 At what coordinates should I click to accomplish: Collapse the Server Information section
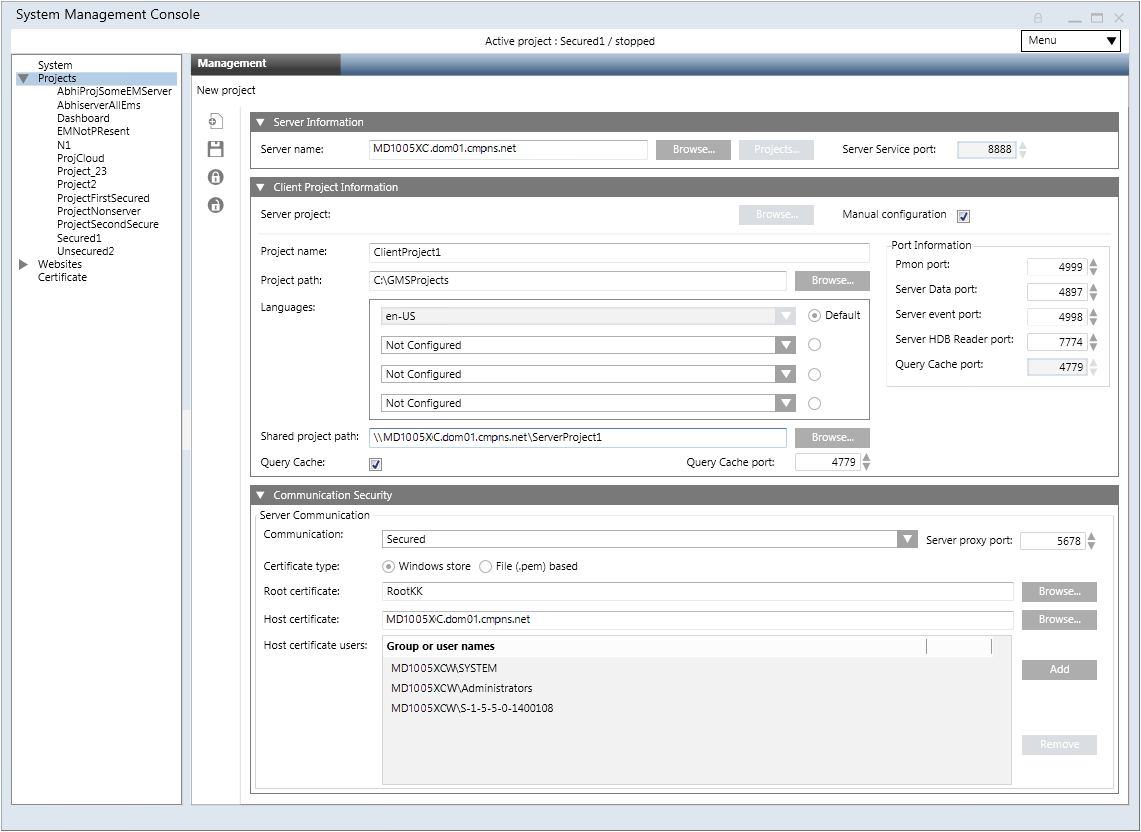coord(261,122)
